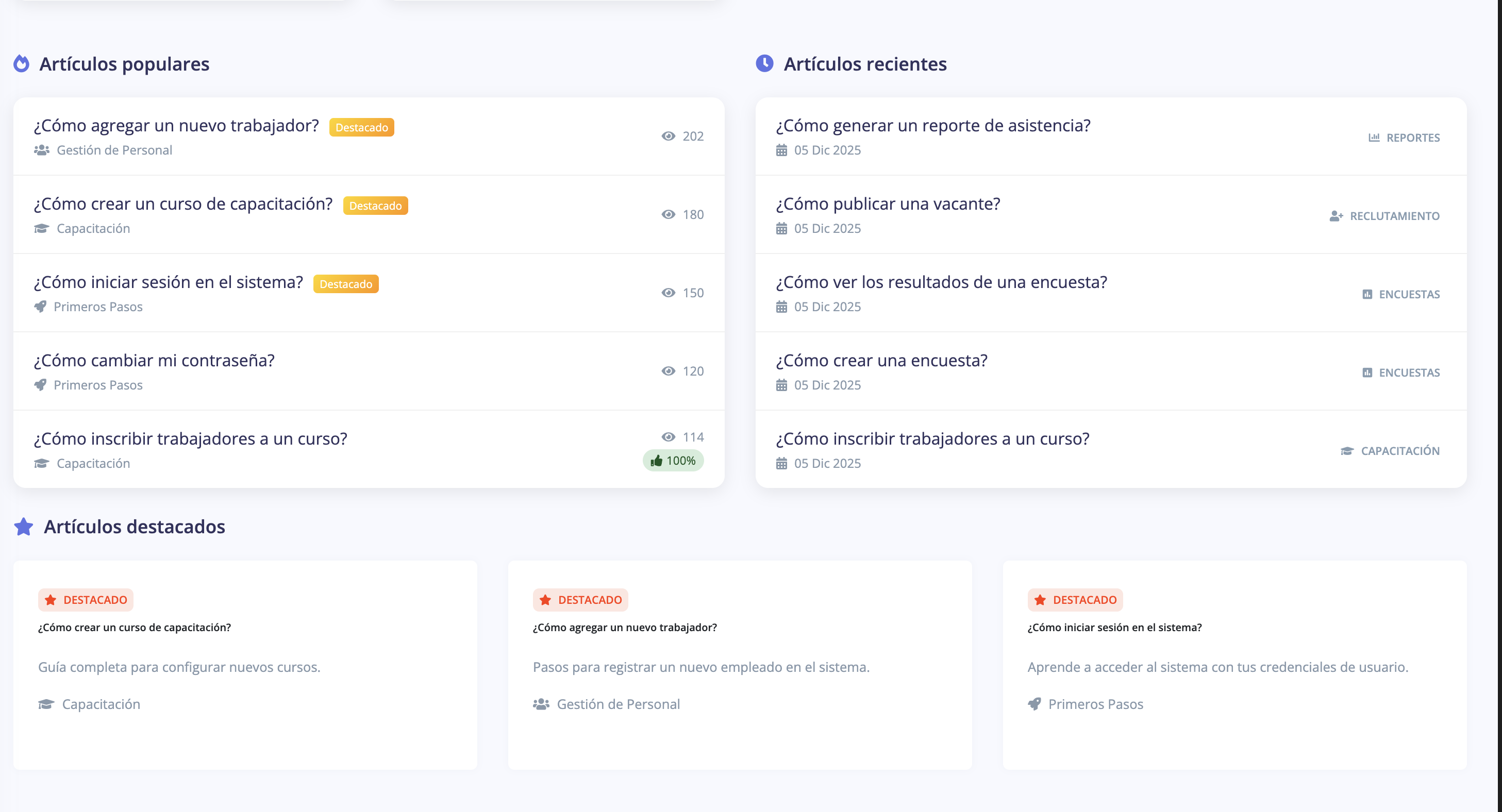Click the rocket icon under ¿Cómo cambiar mi contraseña?
1502x812 pixels.
click(x=40, y=385)
